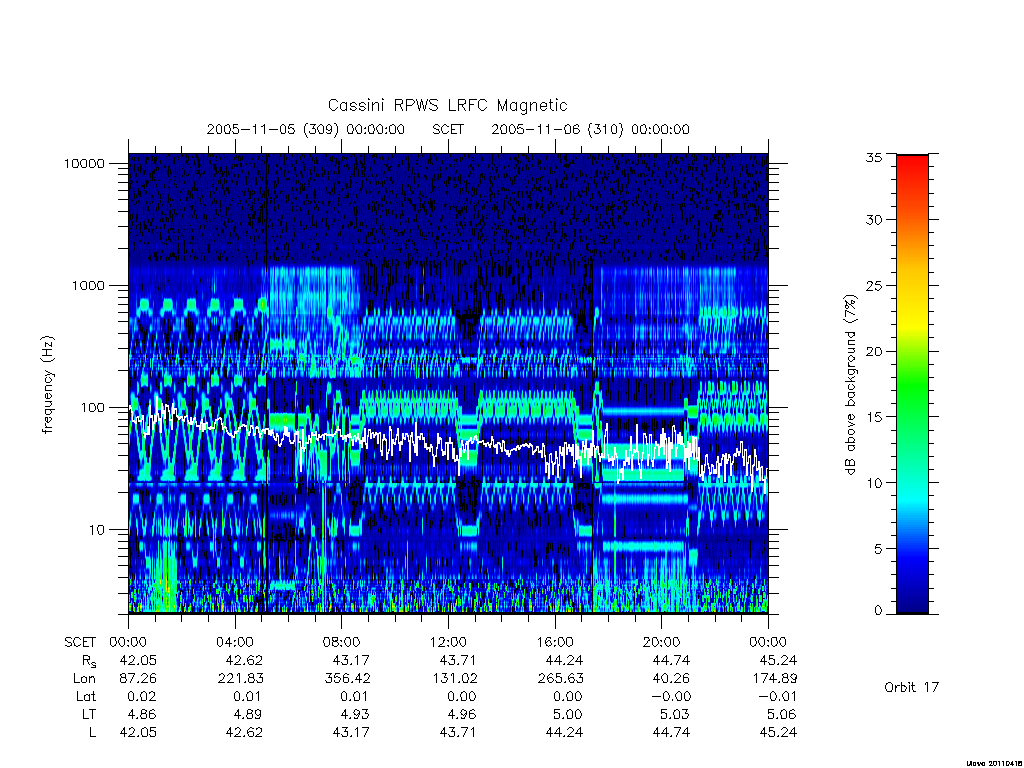This screenshot has height=768, width=1024.
Task: Click Rs row value 43.17
Action: click(x=351, y=661)
